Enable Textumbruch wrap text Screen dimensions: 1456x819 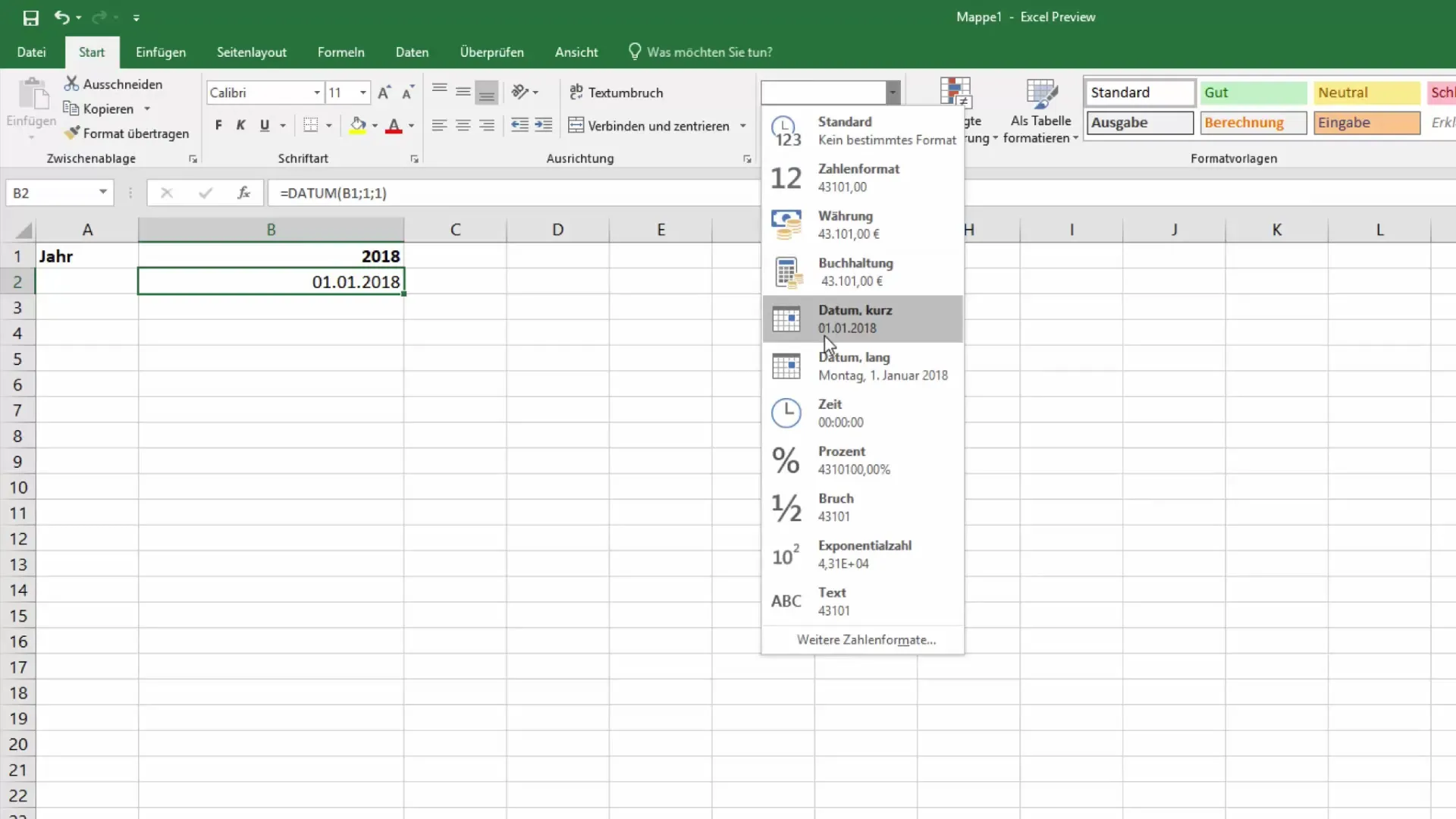click(616, 93)
